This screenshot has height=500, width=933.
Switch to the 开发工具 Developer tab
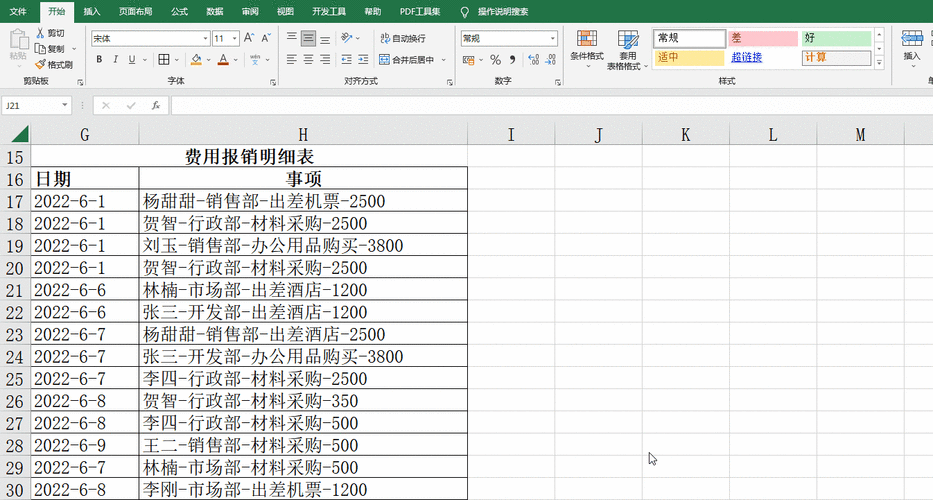click(x=328, y=11)
